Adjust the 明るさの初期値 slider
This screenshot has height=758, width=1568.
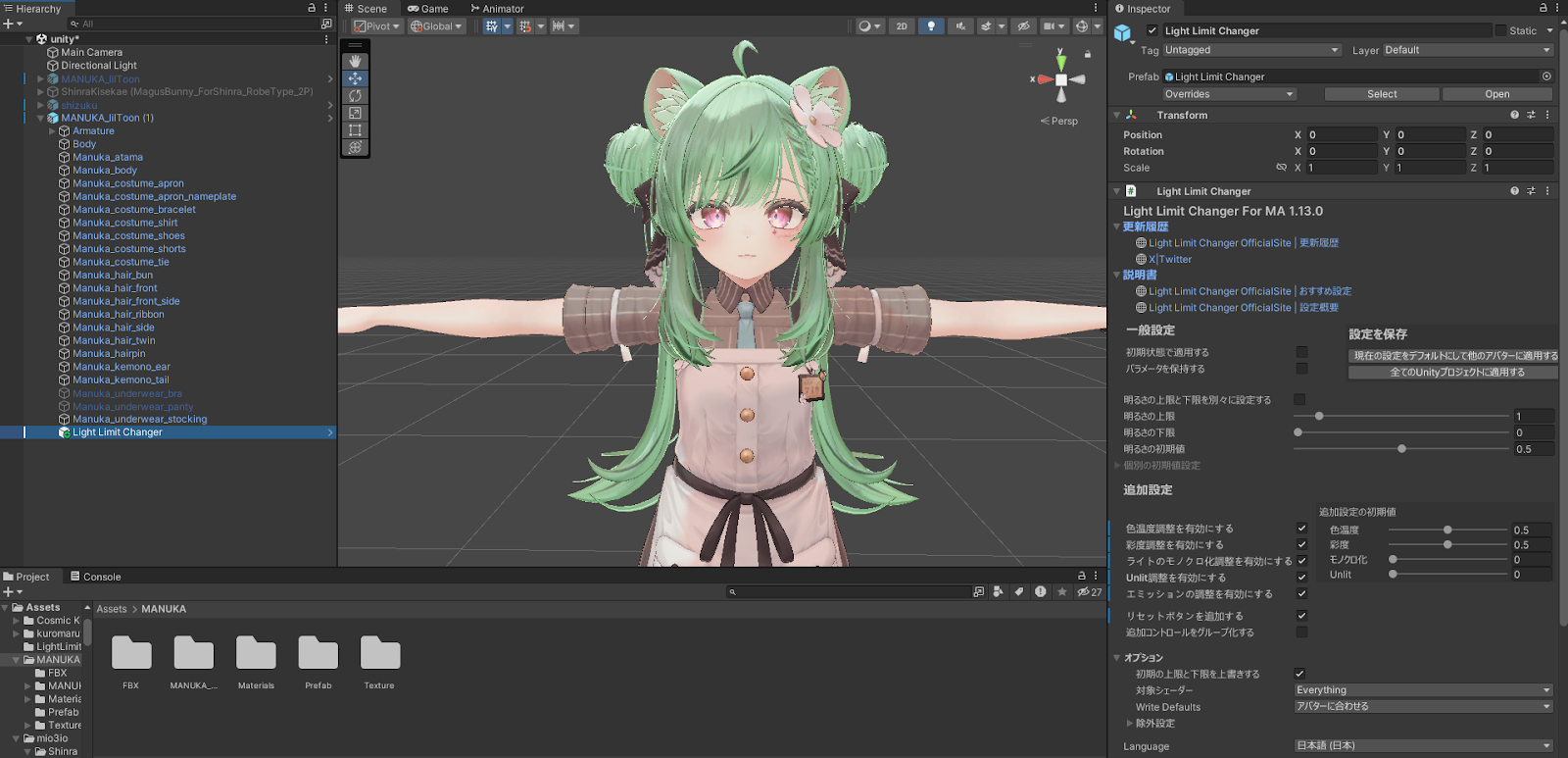1401,449
